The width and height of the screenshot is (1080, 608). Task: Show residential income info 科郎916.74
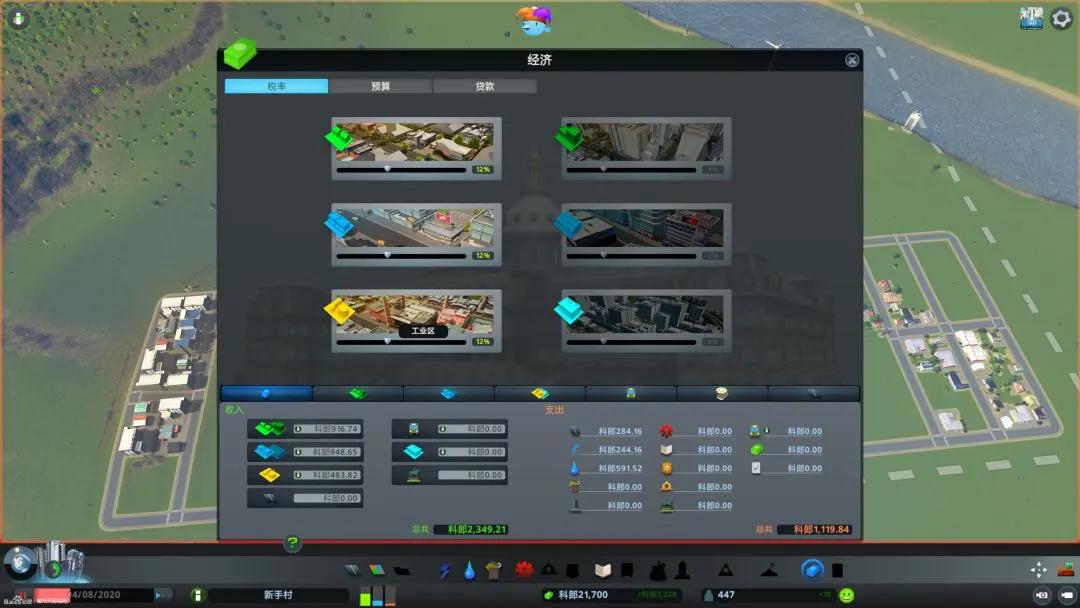(298, 429)
